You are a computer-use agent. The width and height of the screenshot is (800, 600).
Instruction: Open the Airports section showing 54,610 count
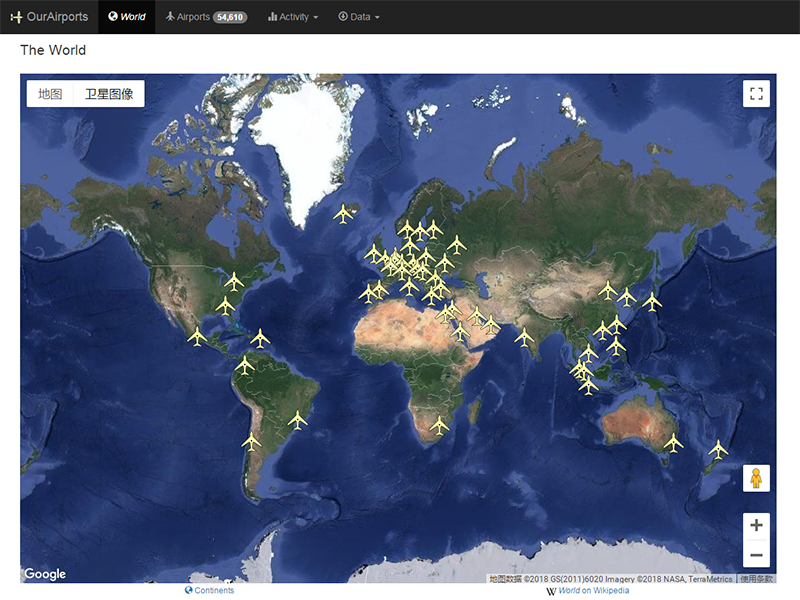coord(205,17)
